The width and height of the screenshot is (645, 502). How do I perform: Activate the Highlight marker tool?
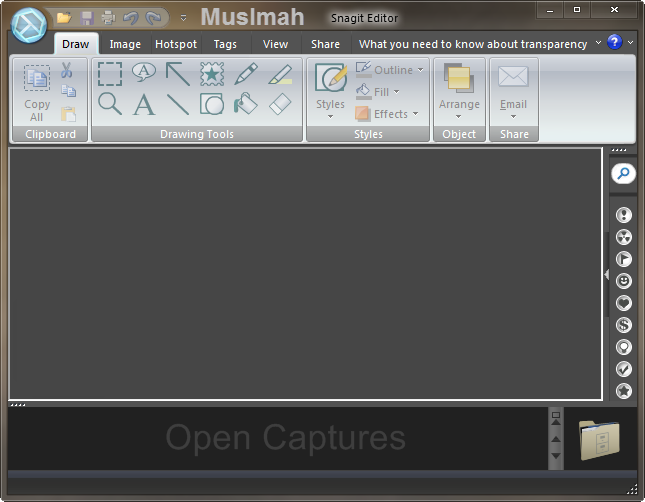[x=280, y=73]
